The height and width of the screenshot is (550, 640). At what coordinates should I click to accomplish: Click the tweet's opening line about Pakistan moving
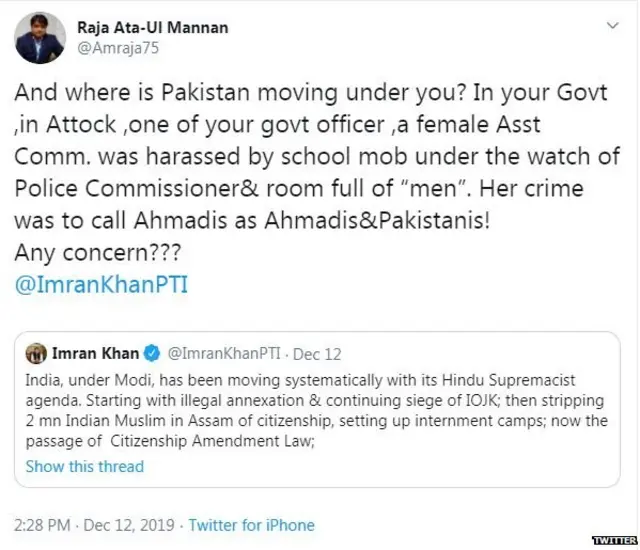tap(310, 93)
